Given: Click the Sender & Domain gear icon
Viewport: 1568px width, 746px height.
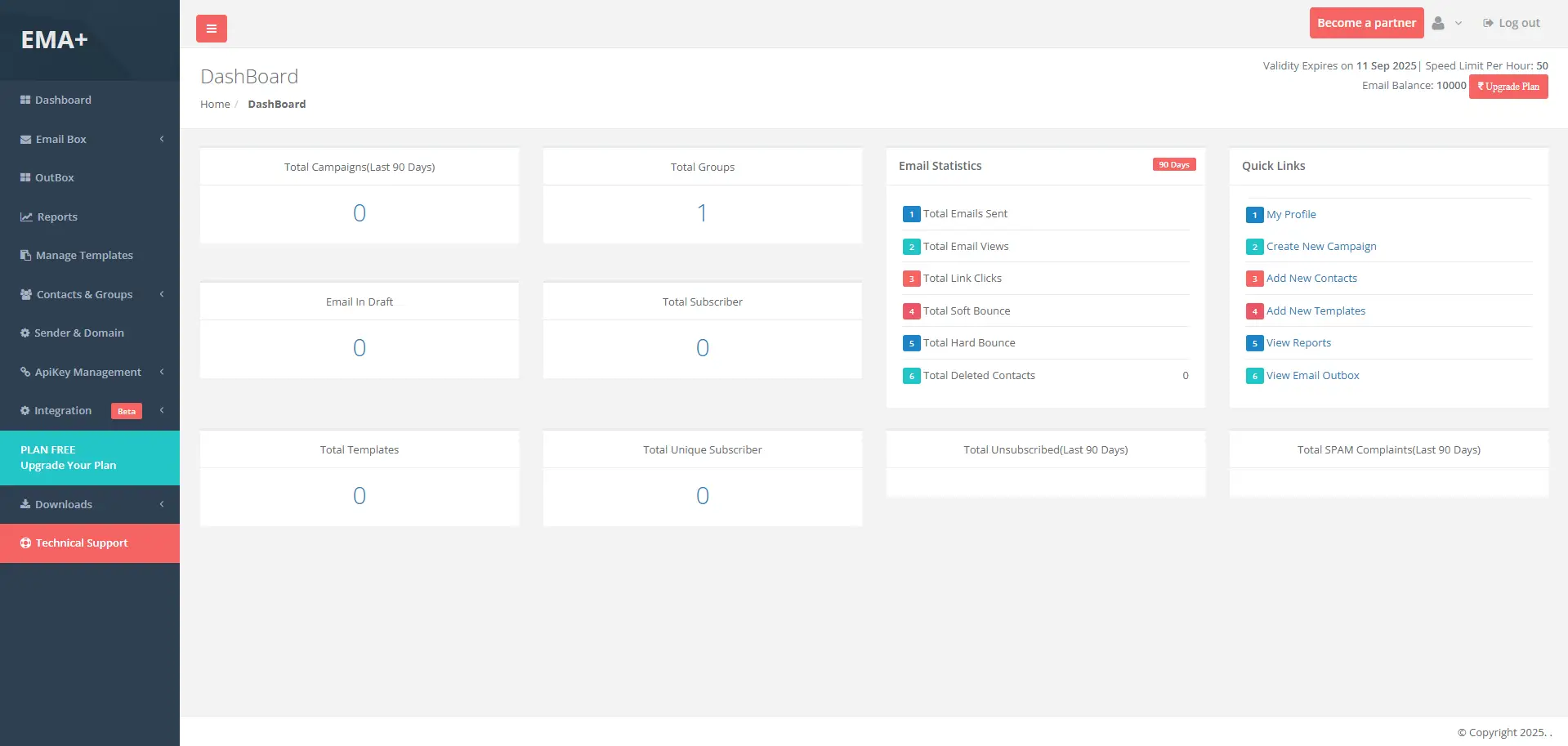Looking at the screenshot, I should (x=25, y=333).
